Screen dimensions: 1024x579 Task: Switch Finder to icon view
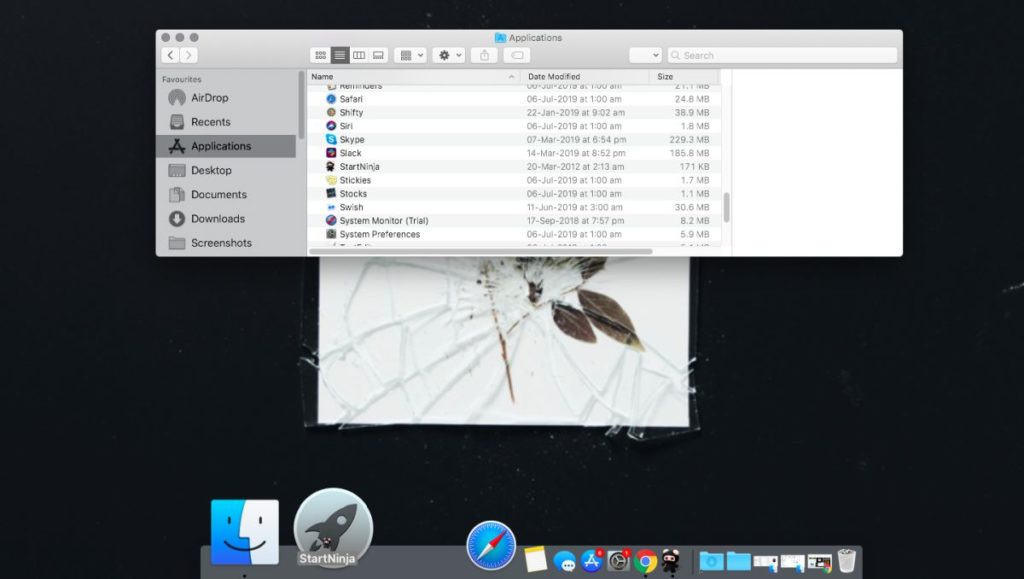320,55
